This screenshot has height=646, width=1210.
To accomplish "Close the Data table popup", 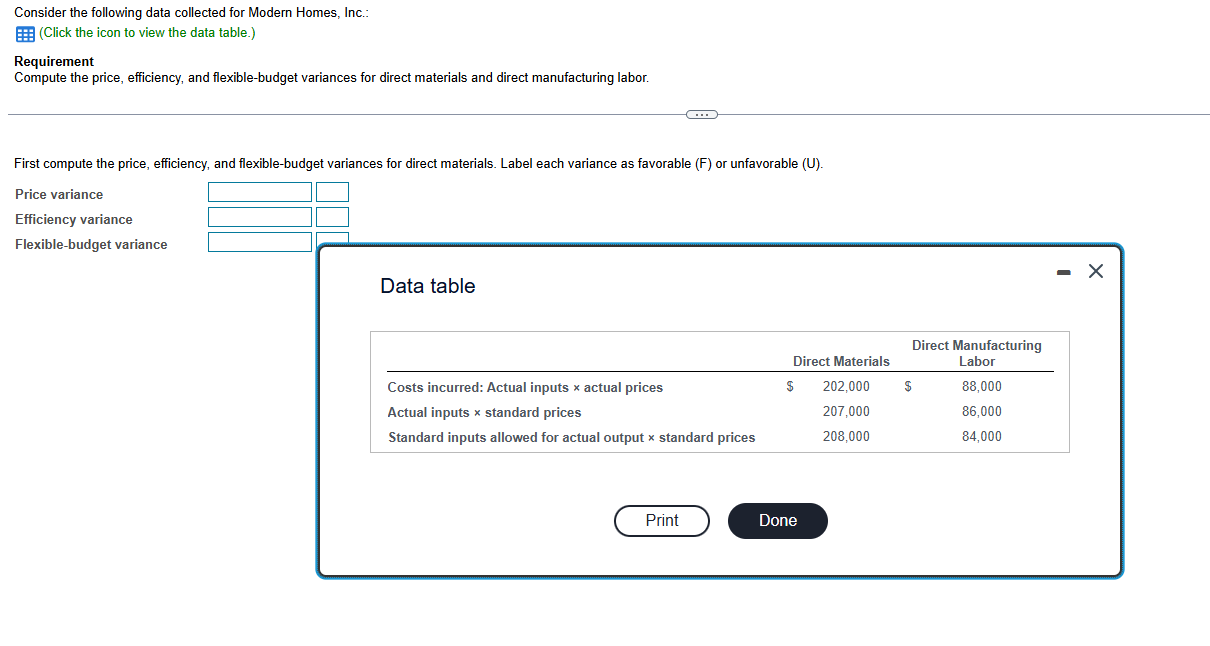I will [x=1095, y=270].
